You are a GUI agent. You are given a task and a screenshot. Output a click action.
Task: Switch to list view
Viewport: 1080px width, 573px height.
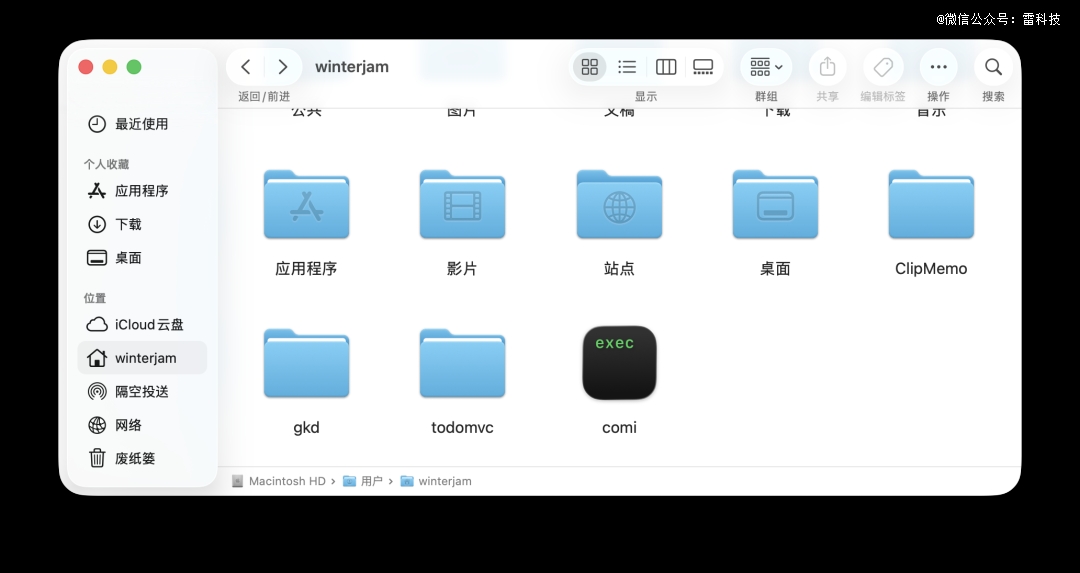pos(627,67)
